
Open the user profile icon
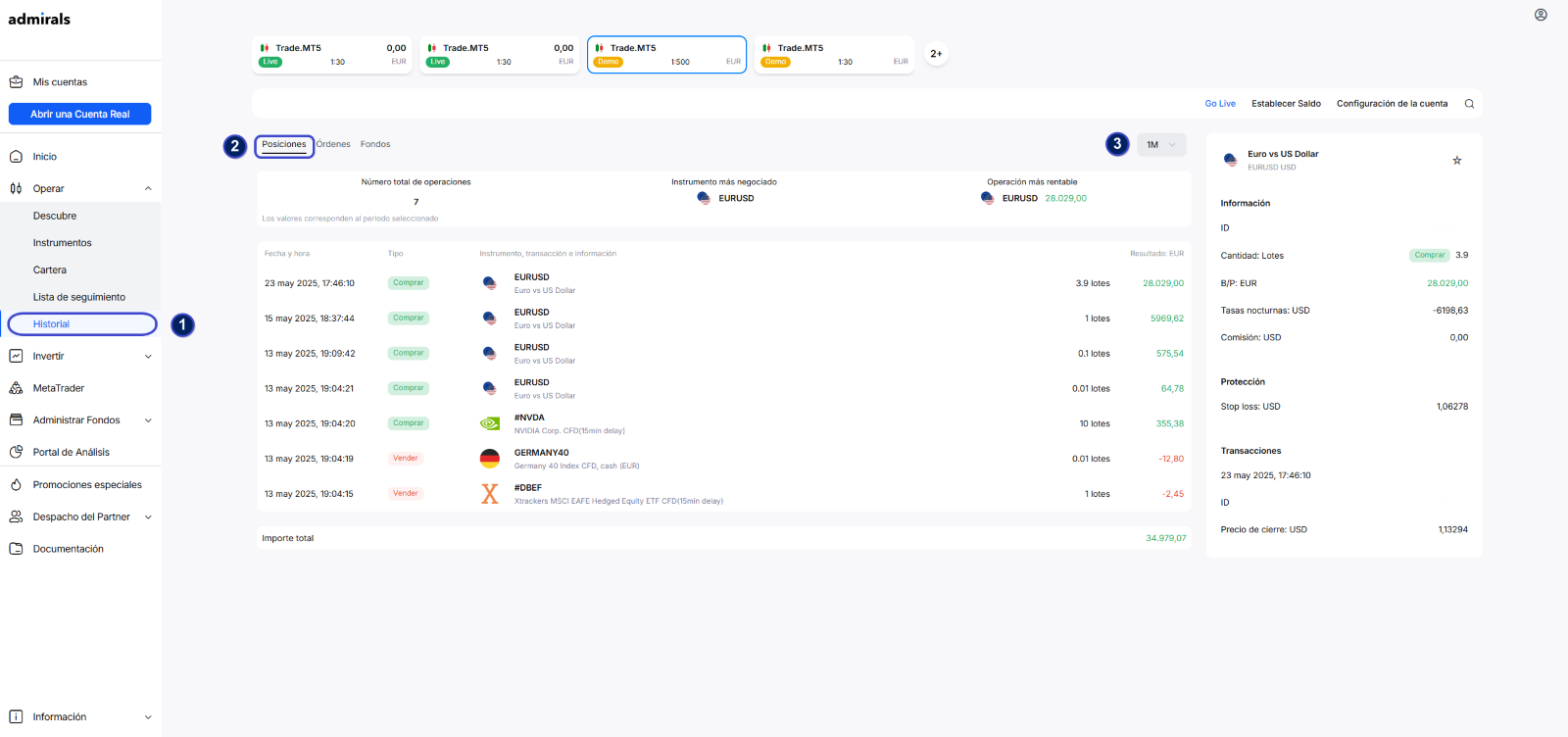(x=1541, y=15)
